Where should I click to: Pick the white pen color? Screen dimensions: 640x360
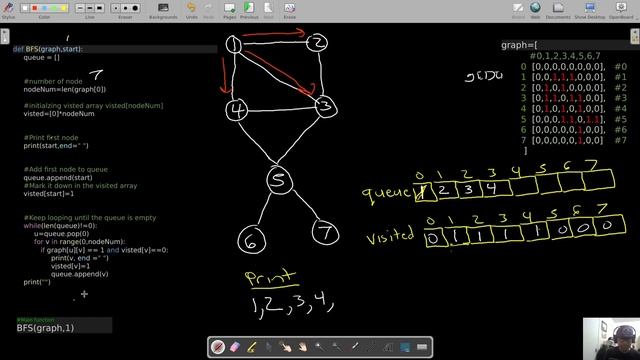(x=25, y=8)
